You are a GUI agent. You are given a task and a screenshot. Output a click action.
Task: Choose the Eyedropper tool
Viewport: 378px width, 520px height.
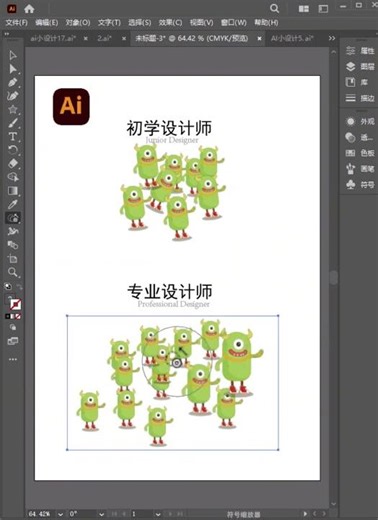(13, 204)
